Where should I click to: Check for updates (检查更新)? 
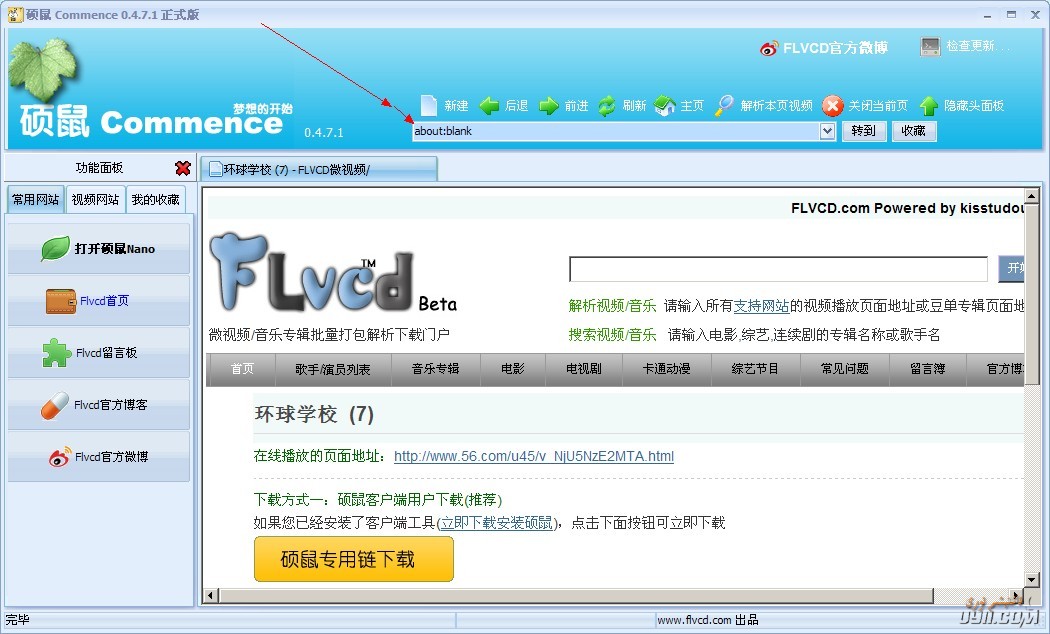click(964, 46)
